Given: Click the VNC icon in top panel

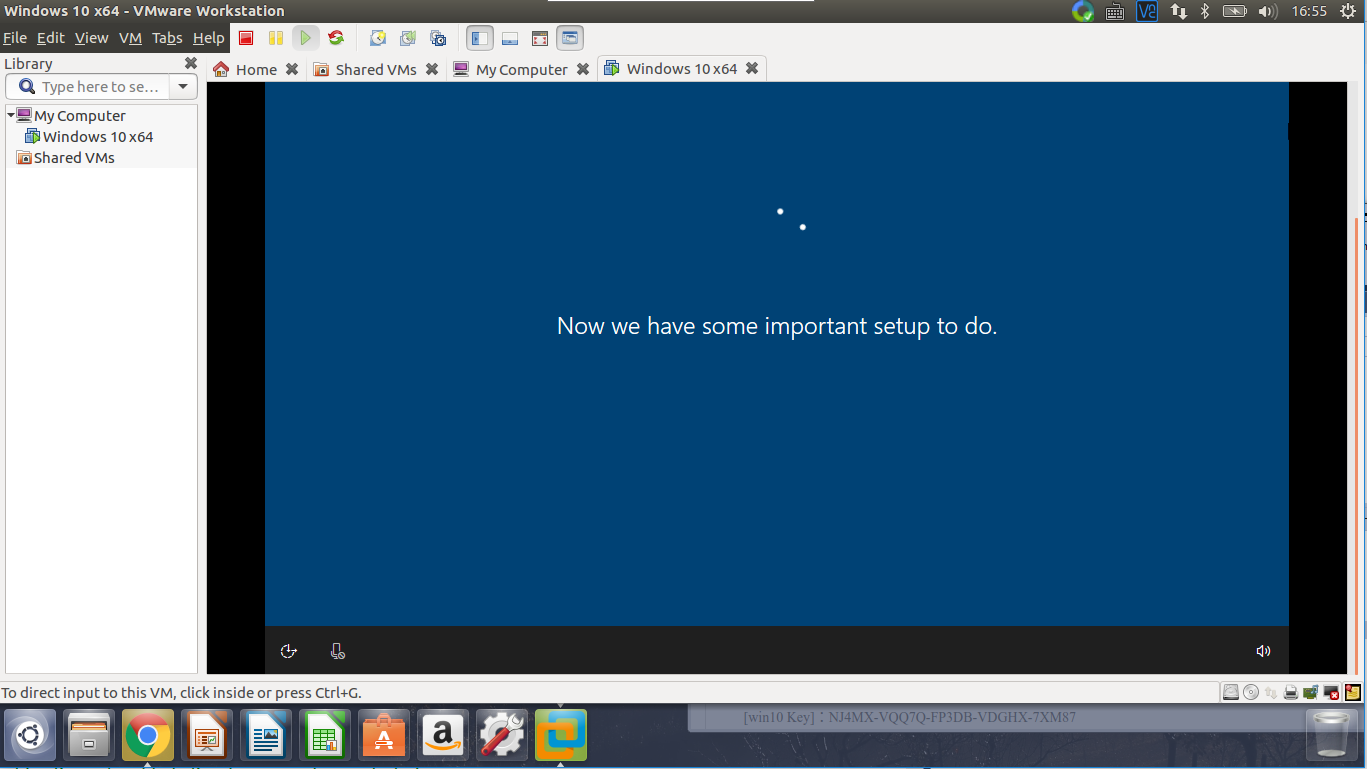Looking at the screenshot, I should [x=1147, y=11].
